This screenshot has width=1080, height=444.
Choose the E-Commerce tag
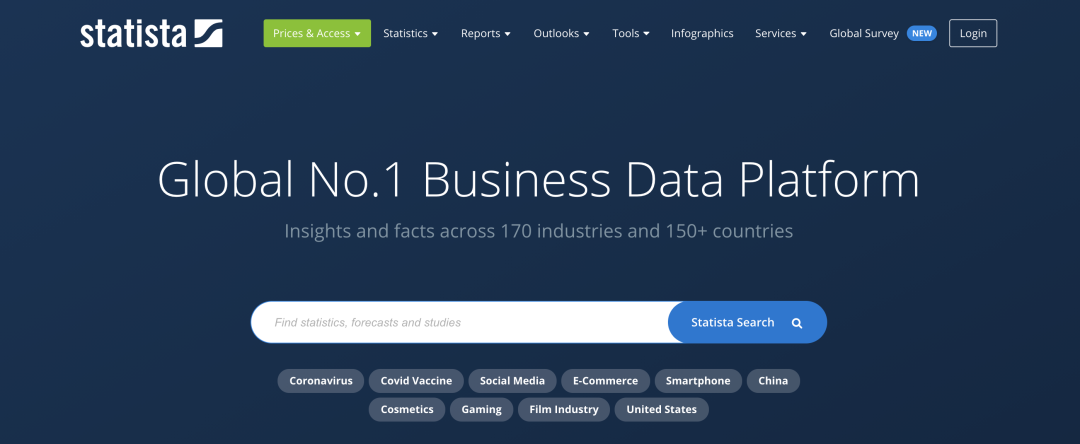pos(605,381)
